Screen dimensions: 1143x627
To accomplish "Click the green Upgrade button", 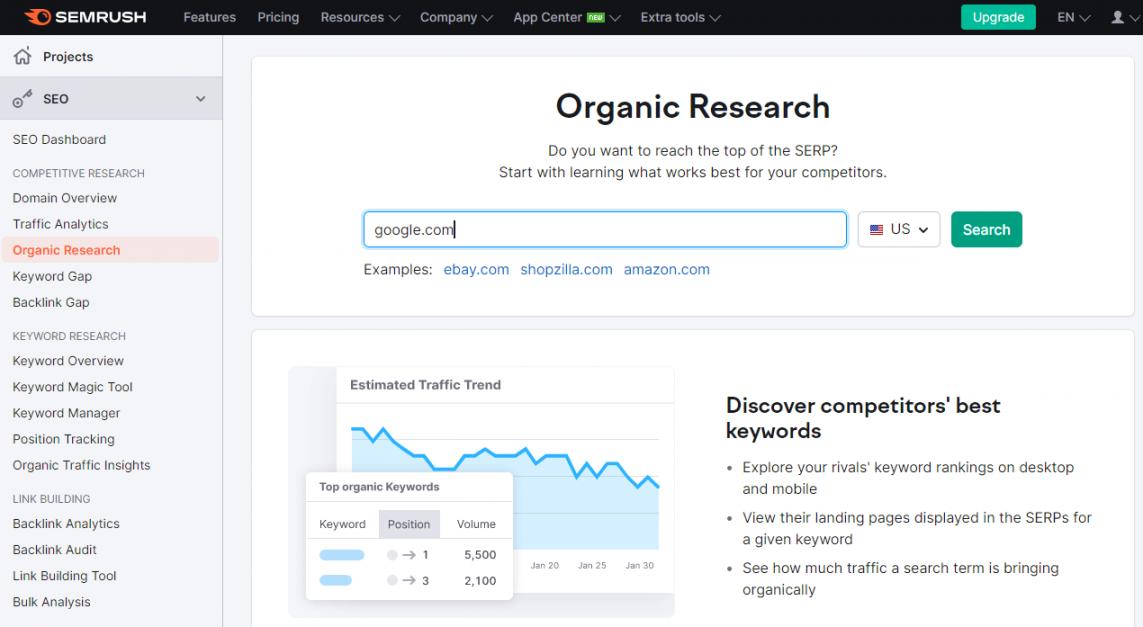I will click(998, 17).
